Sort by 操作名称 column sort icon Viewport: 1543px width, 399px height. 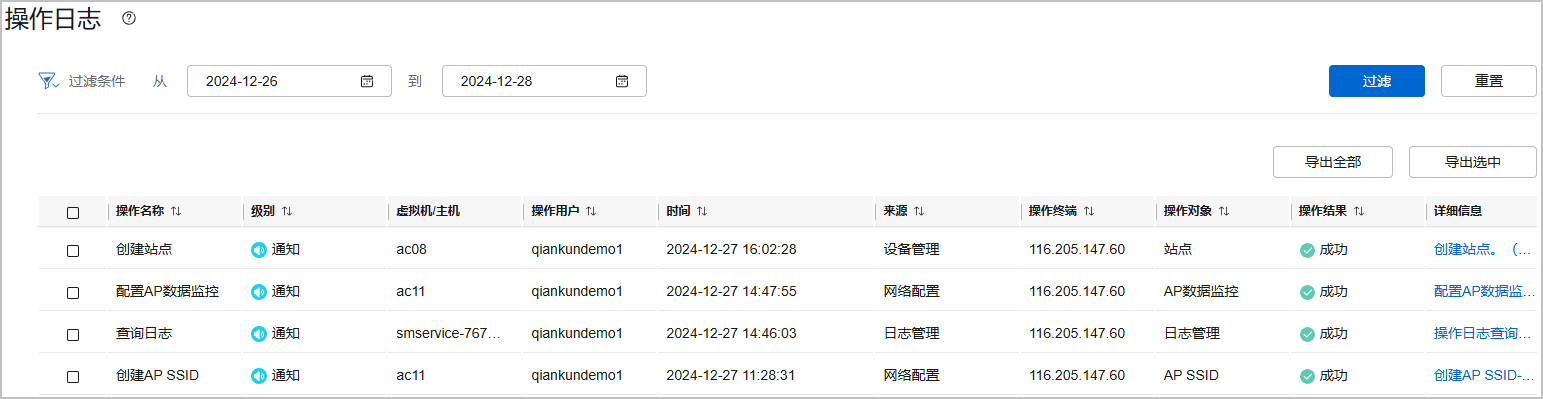point(176,211)
